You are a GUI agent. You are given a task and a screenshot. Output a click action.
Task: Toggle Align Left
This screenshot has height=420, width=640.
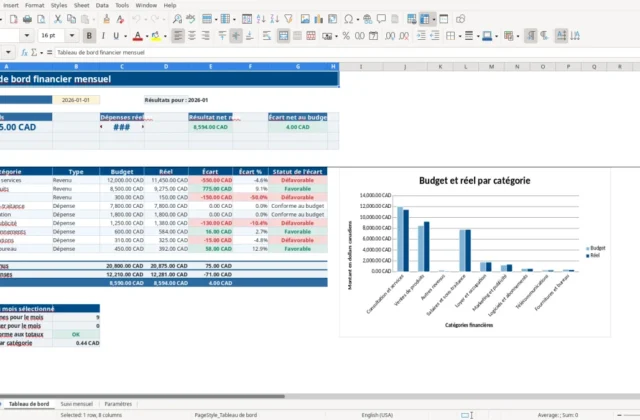(178, 36)
